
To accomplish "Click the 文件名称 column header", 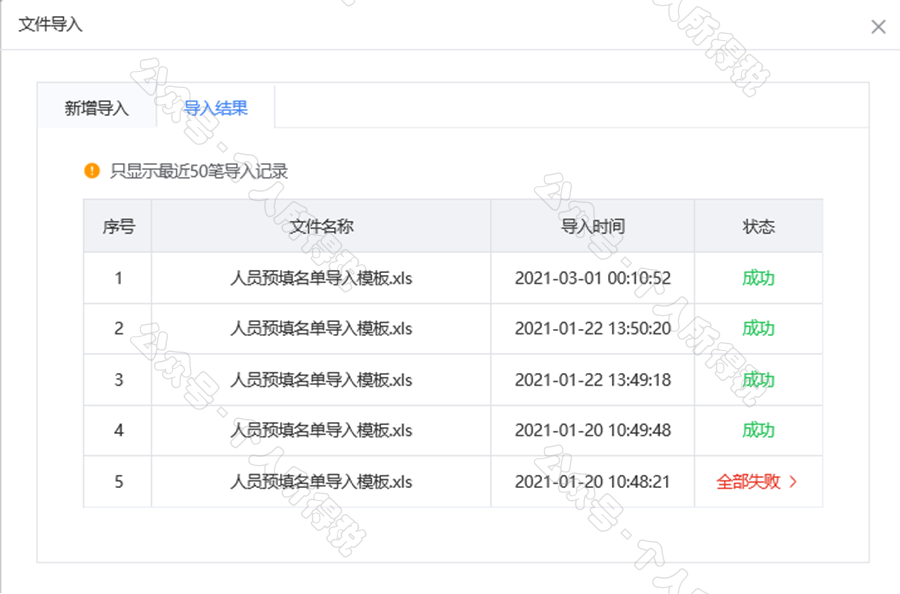I will (321, 226).
